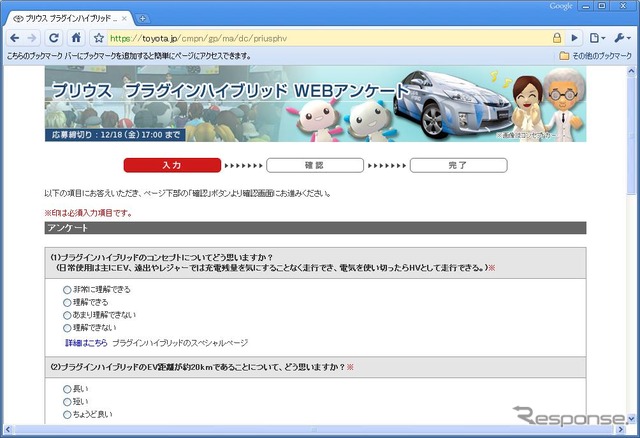640x438 pixels.
Task: Click vertical scrollbar up arrow
Action: (631, 71)
